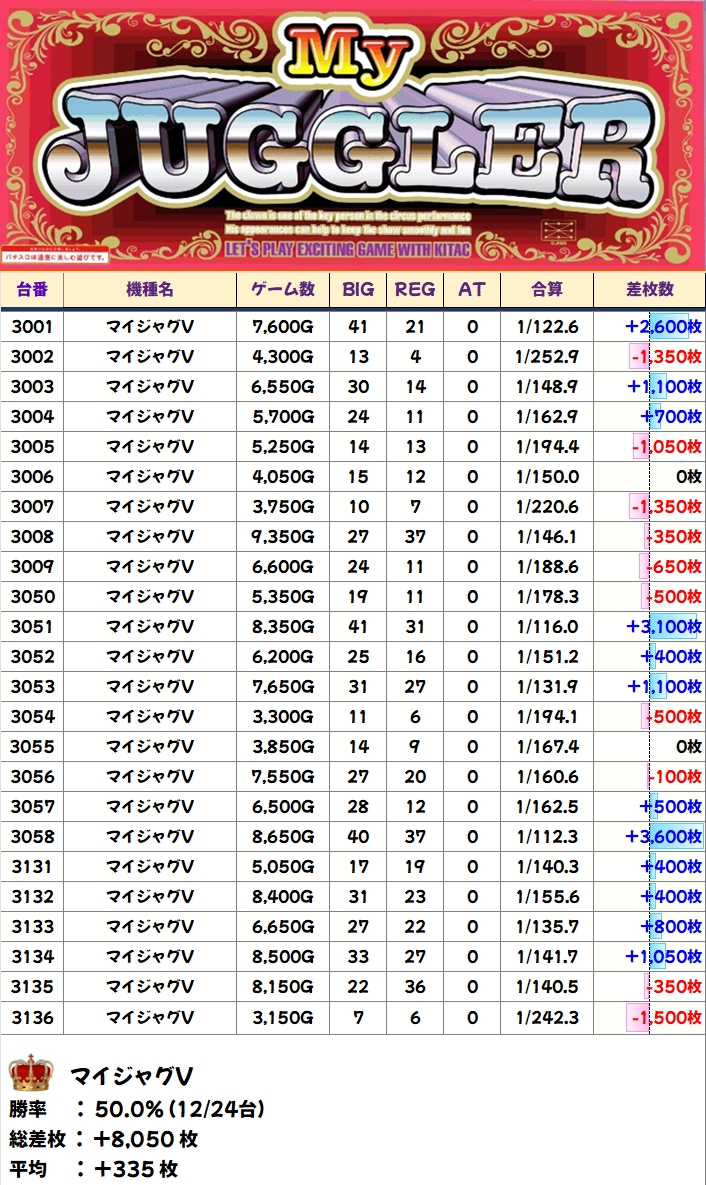Click the +700枚 value in row 3004
The height and width of the screenshot is (1185, 706).
point(671,416)
